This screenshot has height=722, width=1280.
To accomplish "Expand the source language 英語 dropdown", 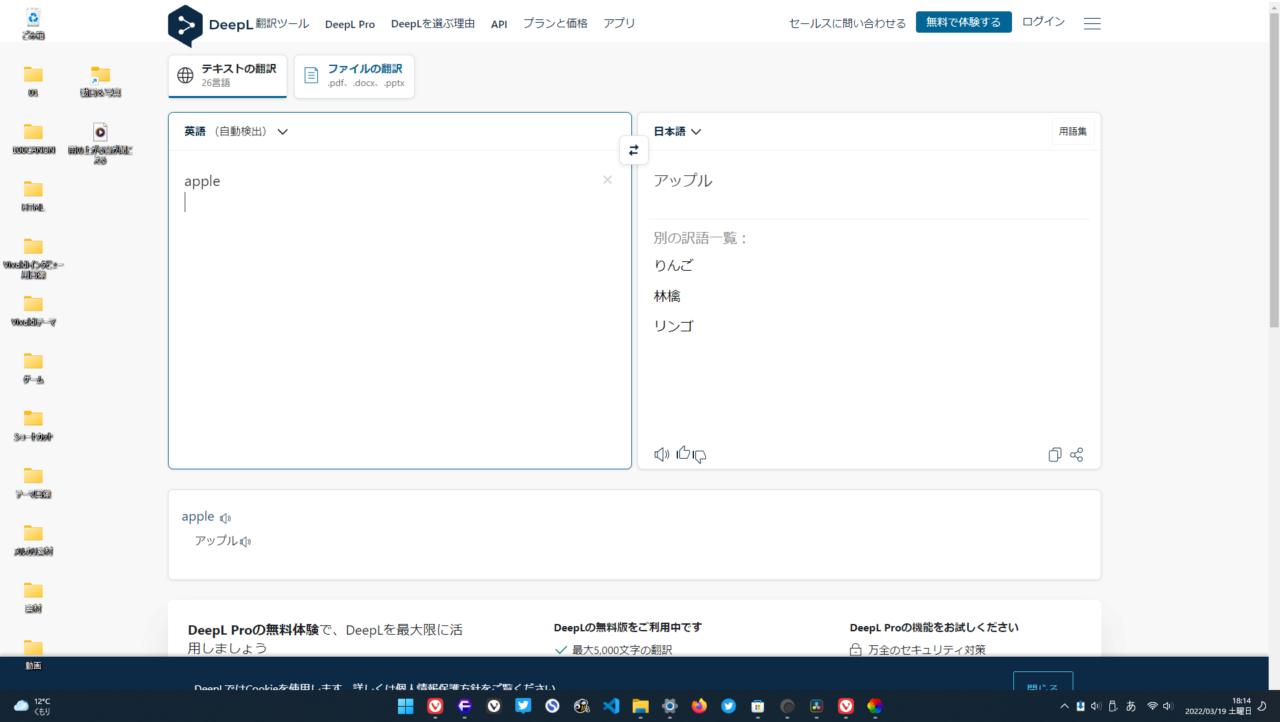I will click(236, 131).
